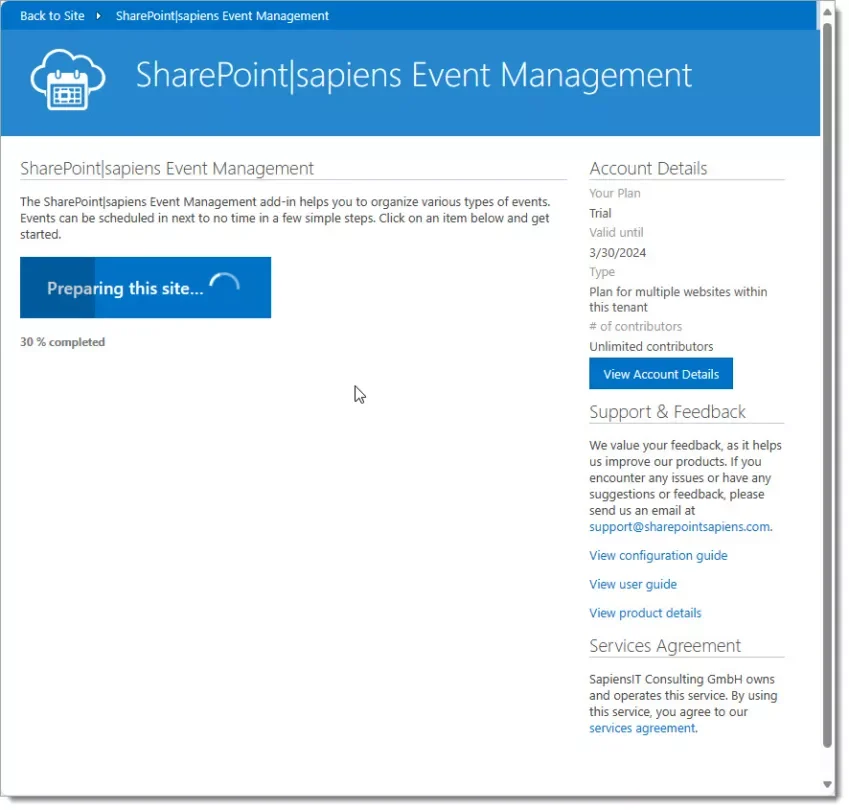This screenshot has width=849, height=810.
Task: Click the Preparing this site button
Action: point(145,288)
